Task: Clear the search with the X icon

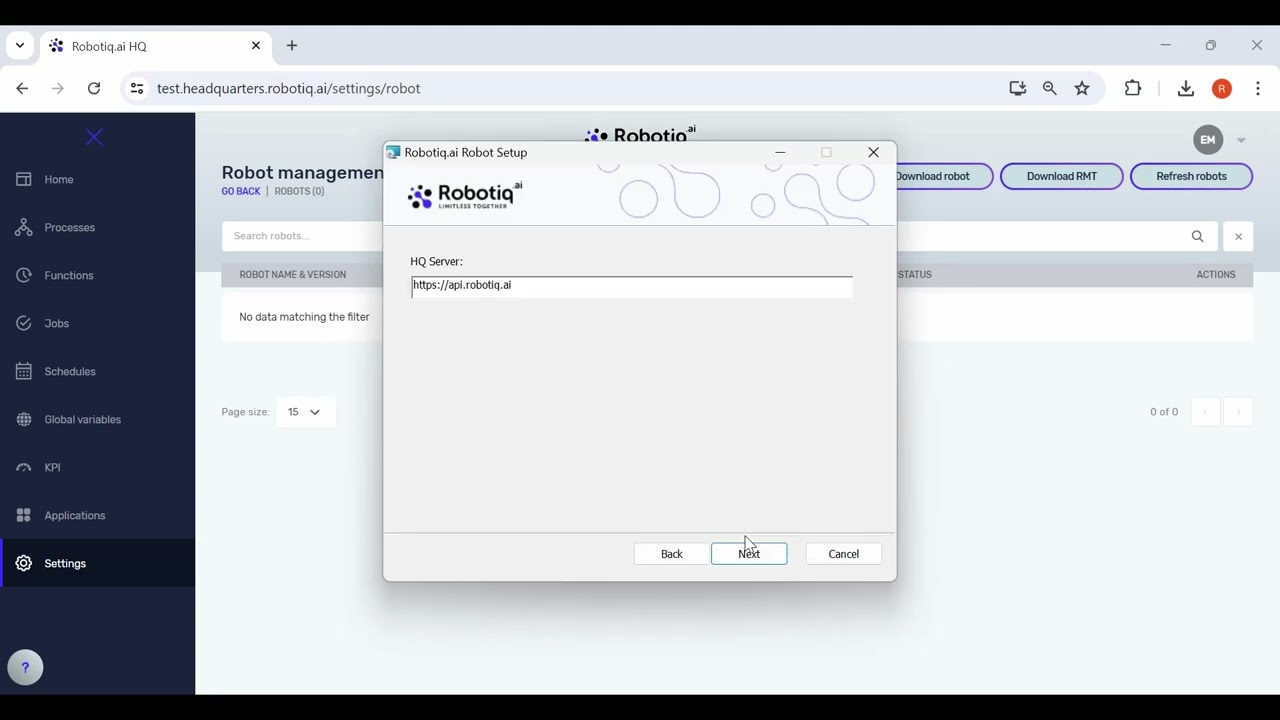Action: click(x=1238, y=237)
